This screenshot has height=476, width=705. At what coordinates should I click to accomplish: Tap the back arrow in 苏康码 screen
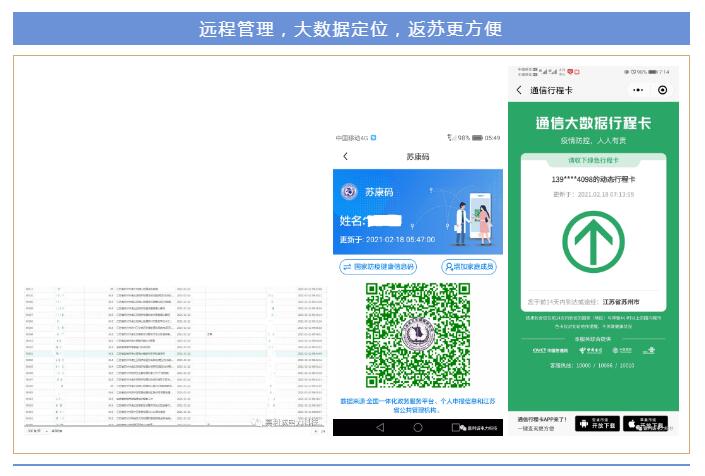[345, 156]
